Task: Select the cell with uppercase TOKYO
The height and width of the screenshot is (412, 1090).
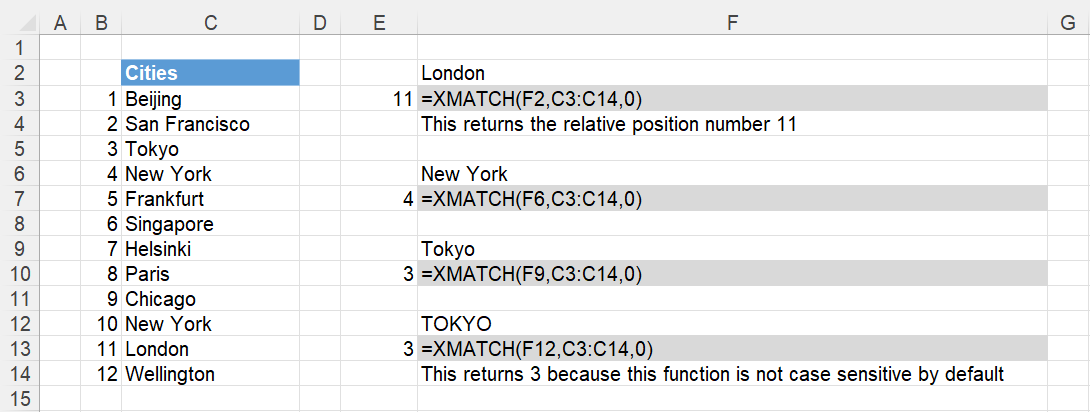Action: [x=732, y=324]
